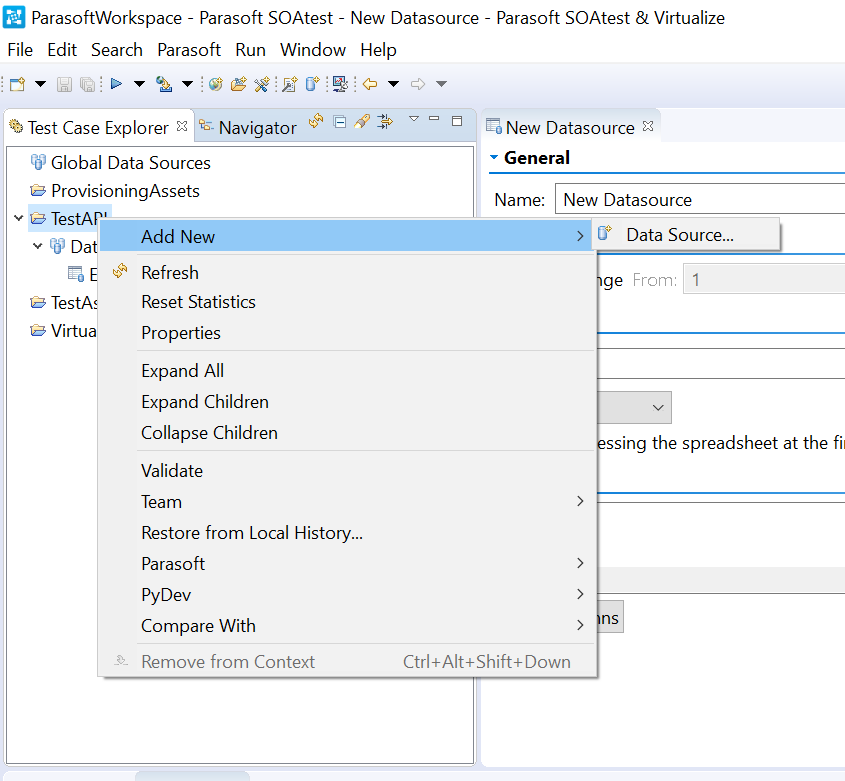The width and height of the screenshot is (845, 781).
Task: Open the import icon's dropdown arrow
Action: tap(187, 84)
